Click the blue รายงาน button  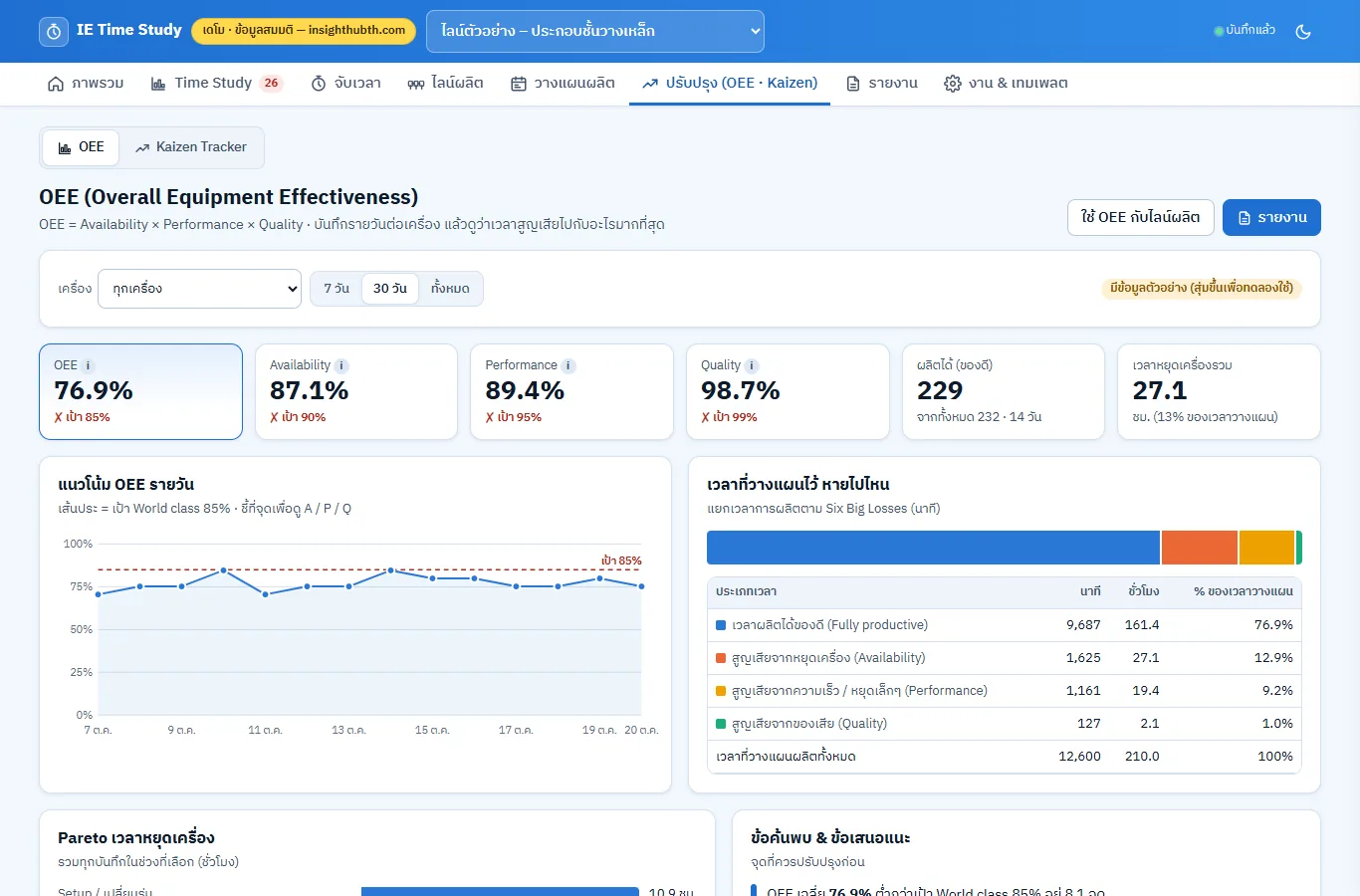[1271, 217]
